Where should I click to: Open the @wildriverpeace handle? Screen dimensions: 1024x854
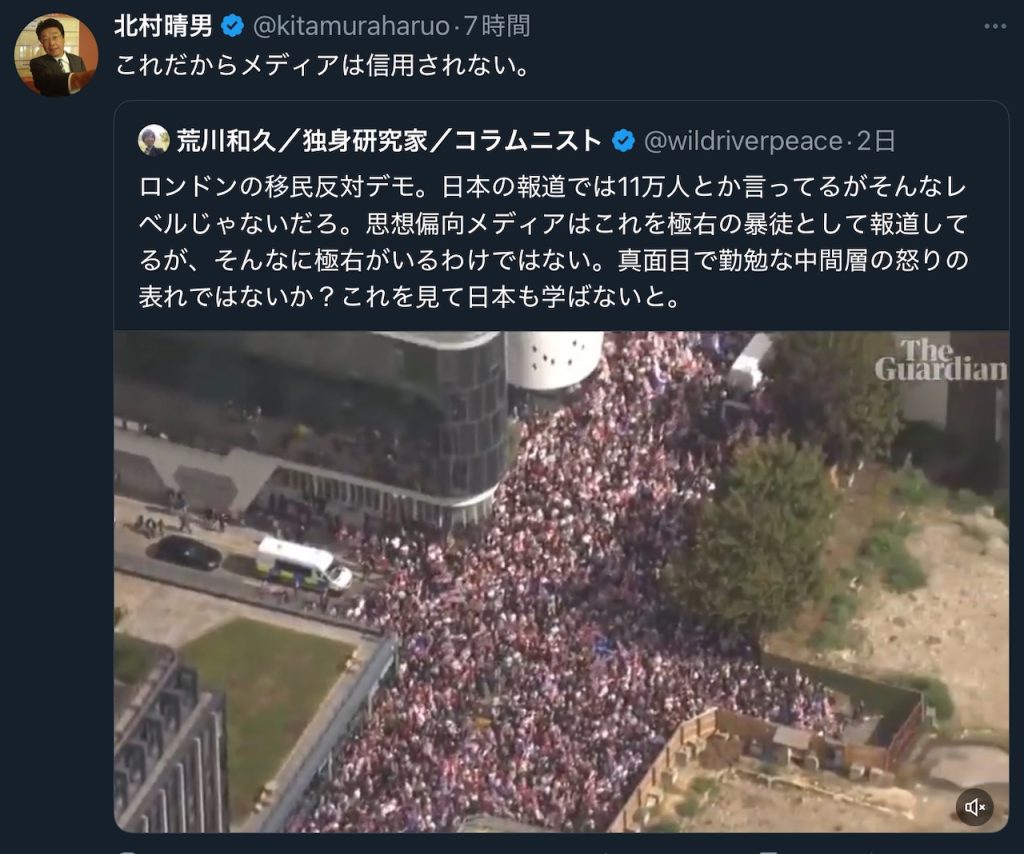click(743, 140)
